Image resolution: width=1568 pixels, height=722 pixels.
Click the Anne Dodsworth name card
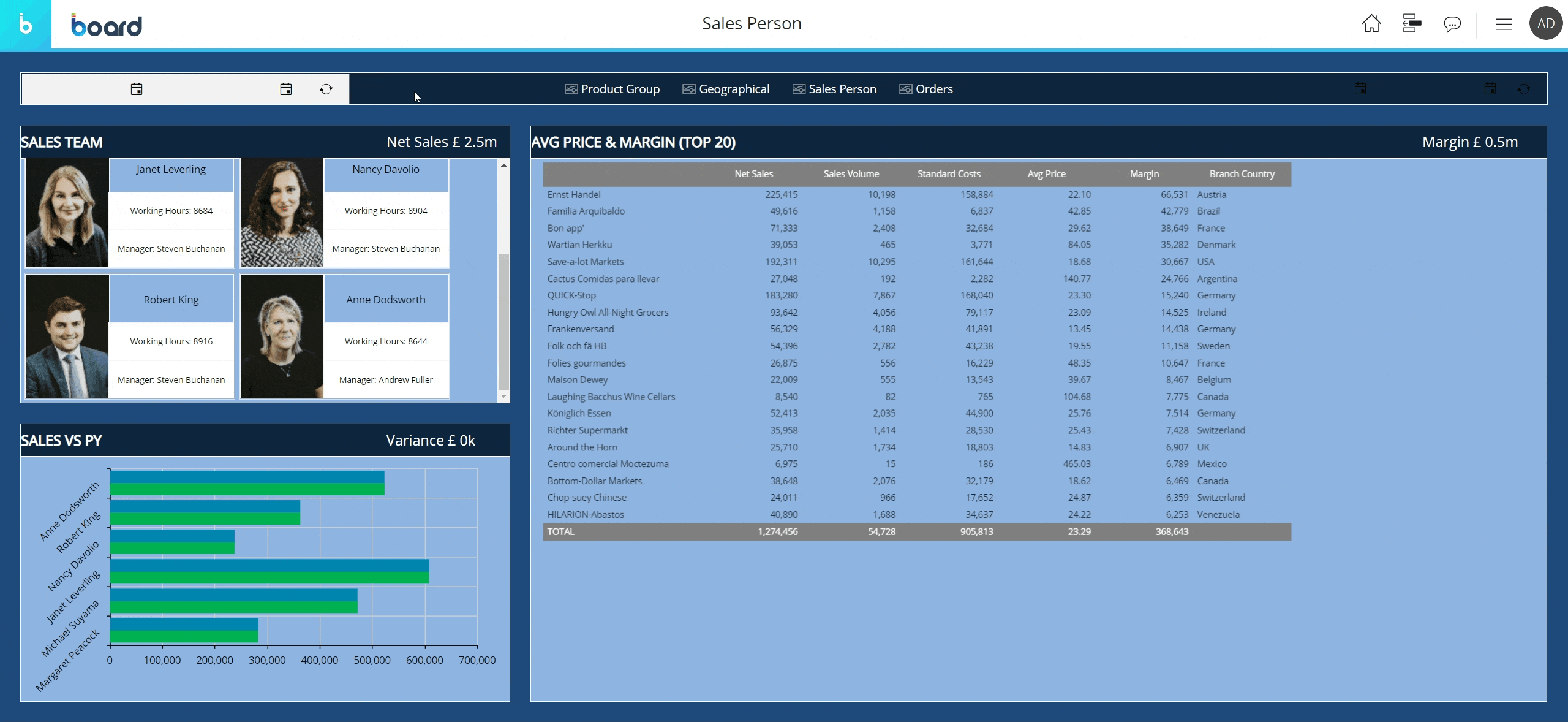[386, 299]
